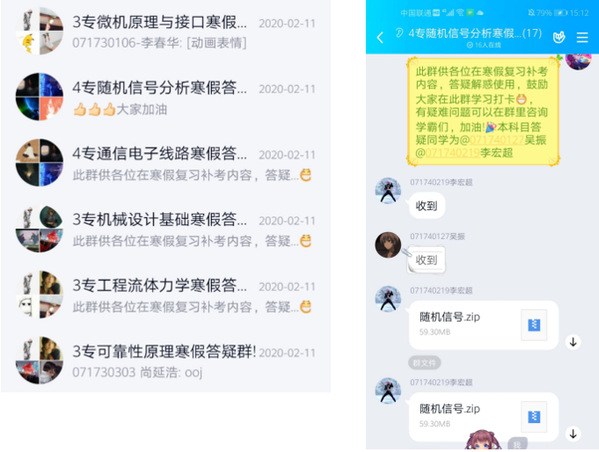599x452 pixels.
Task: Download the first 随机信号.zip file arrow
Action: click(573, 342)
